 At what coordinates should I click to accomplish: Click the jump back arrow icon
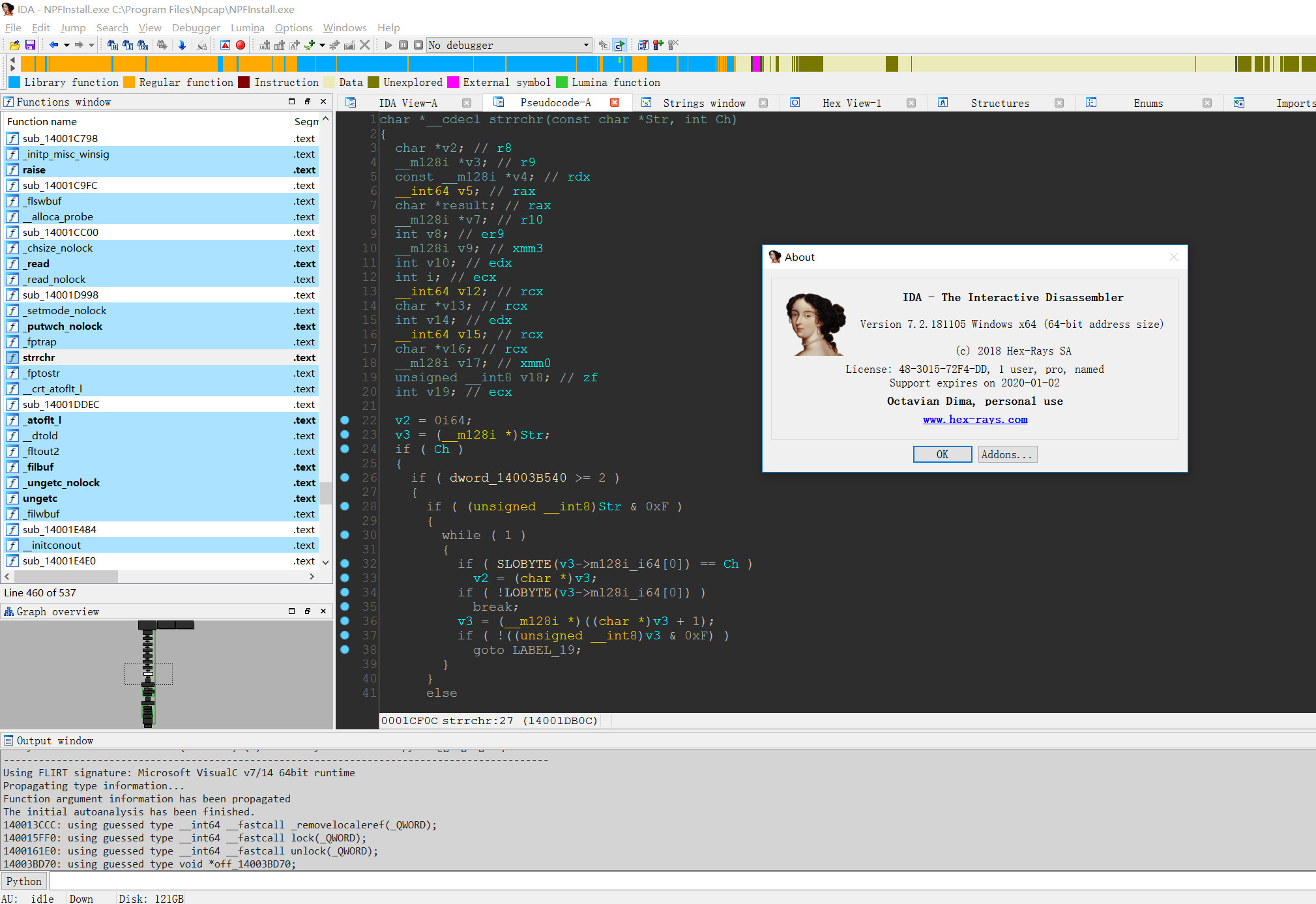click(x=53, y=45)
